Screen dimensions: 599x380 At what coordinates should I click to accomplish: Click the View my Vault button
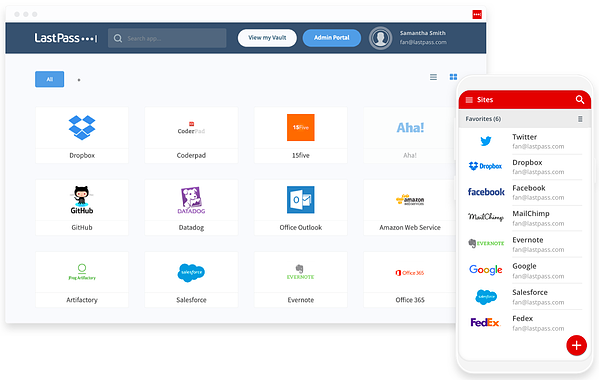pos(267,38)
